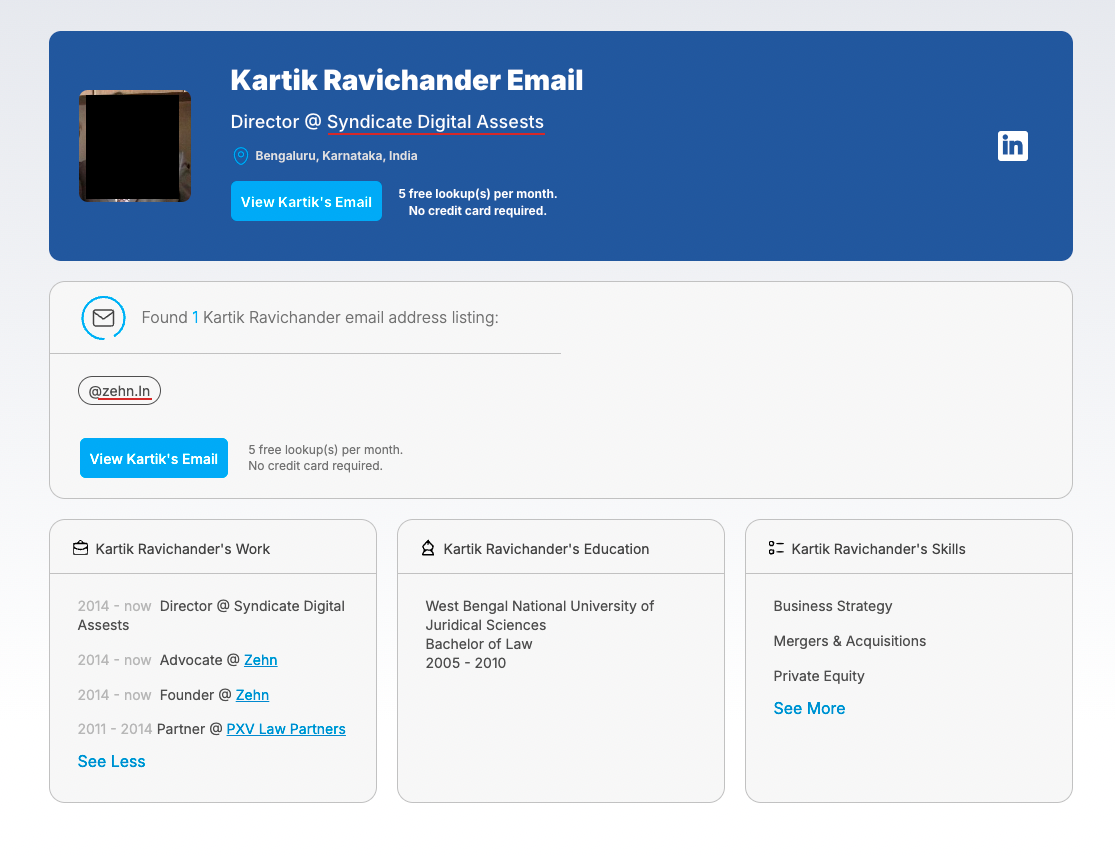Click the profile photo thumbnail
Viewport: 1115px width, 856px height.
pos(135,146)
